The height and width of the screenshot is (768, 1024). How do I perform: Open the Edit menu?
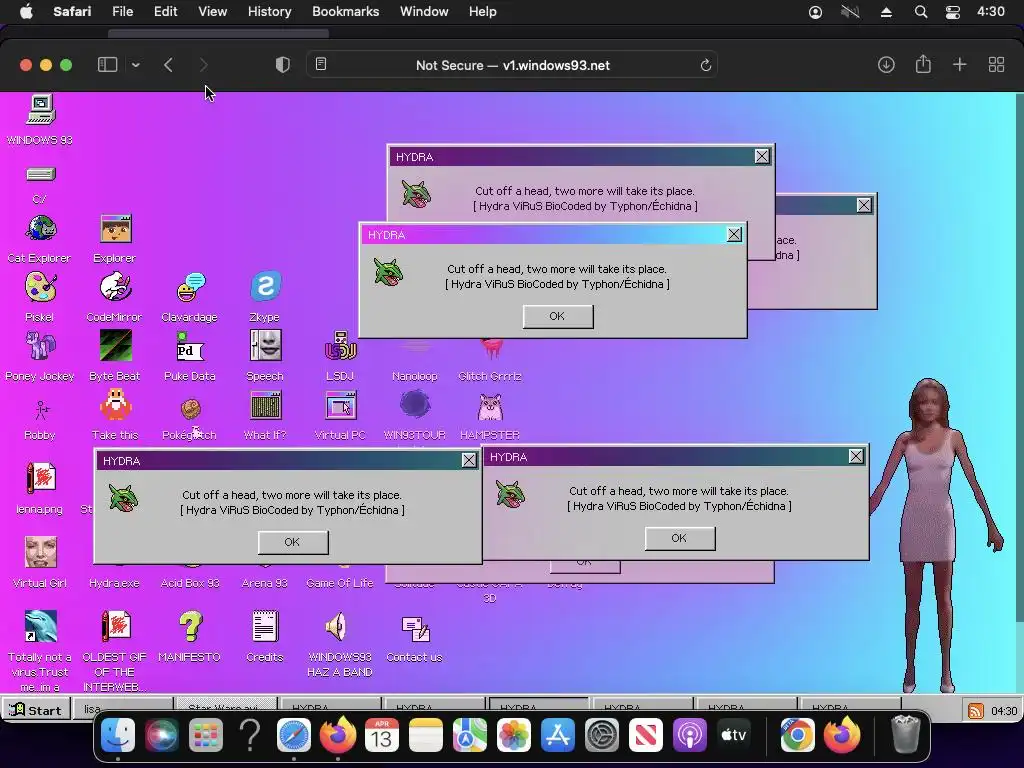(x=165, y=12)
